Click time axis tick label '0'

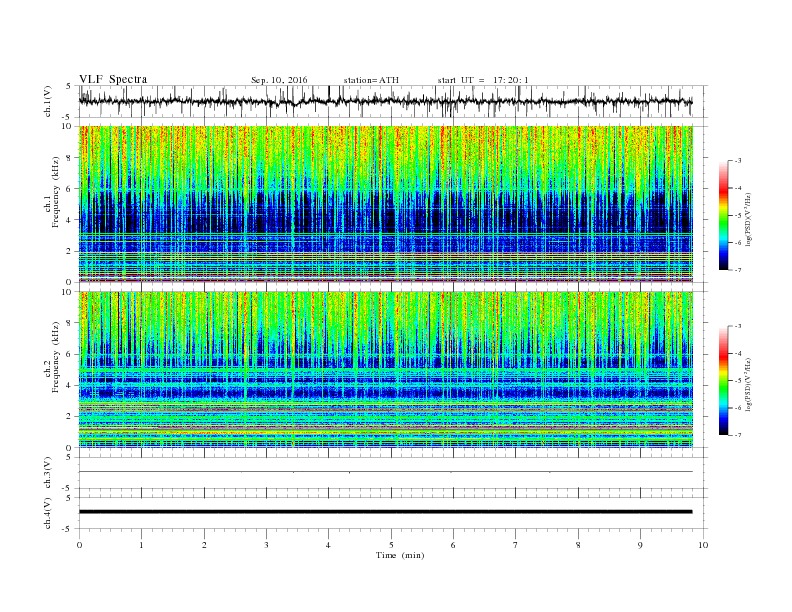click(79, 545)
